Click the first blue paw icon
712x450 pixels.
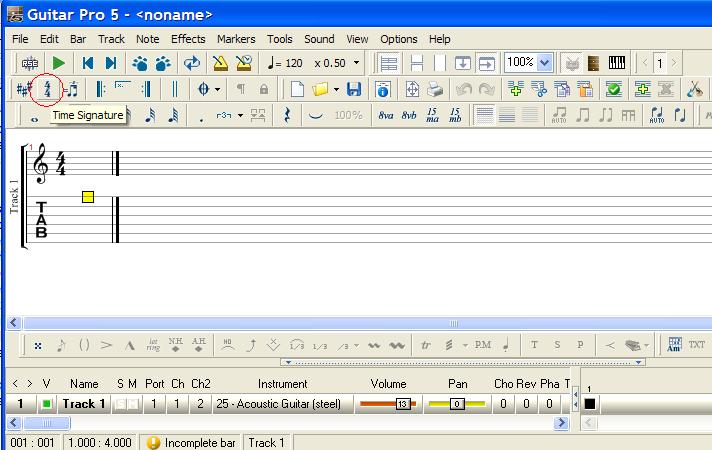[x=140, y=64]
